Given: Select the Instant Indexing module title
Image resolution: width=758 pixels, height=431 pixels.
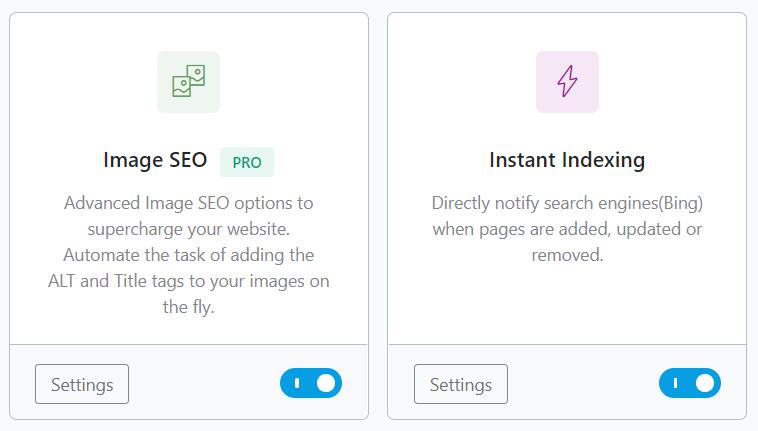Looking at the screenshot, I should (x=567, y=160).
